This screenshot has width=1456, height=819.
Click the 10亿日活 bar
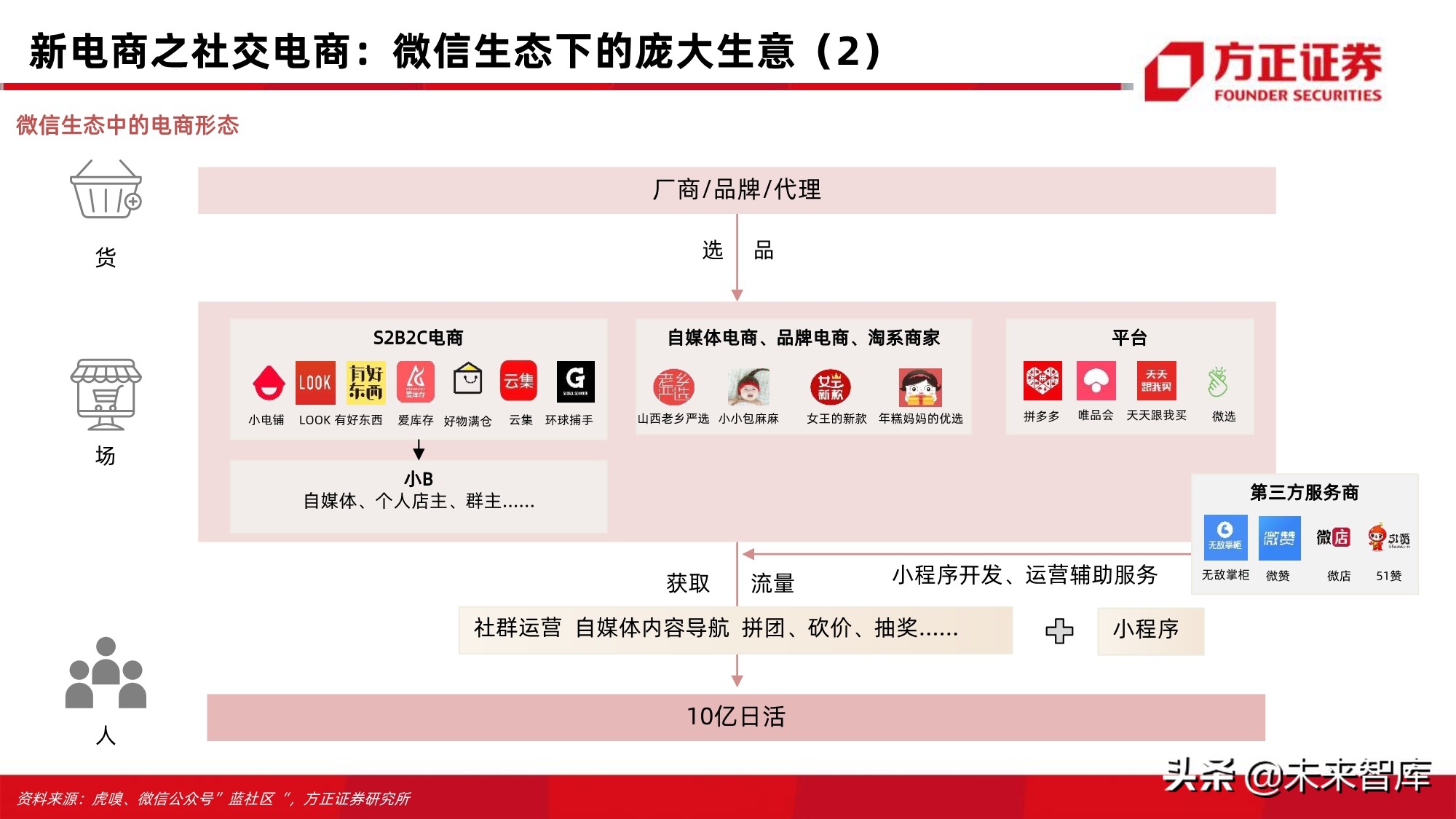click(x=736, y=717)
